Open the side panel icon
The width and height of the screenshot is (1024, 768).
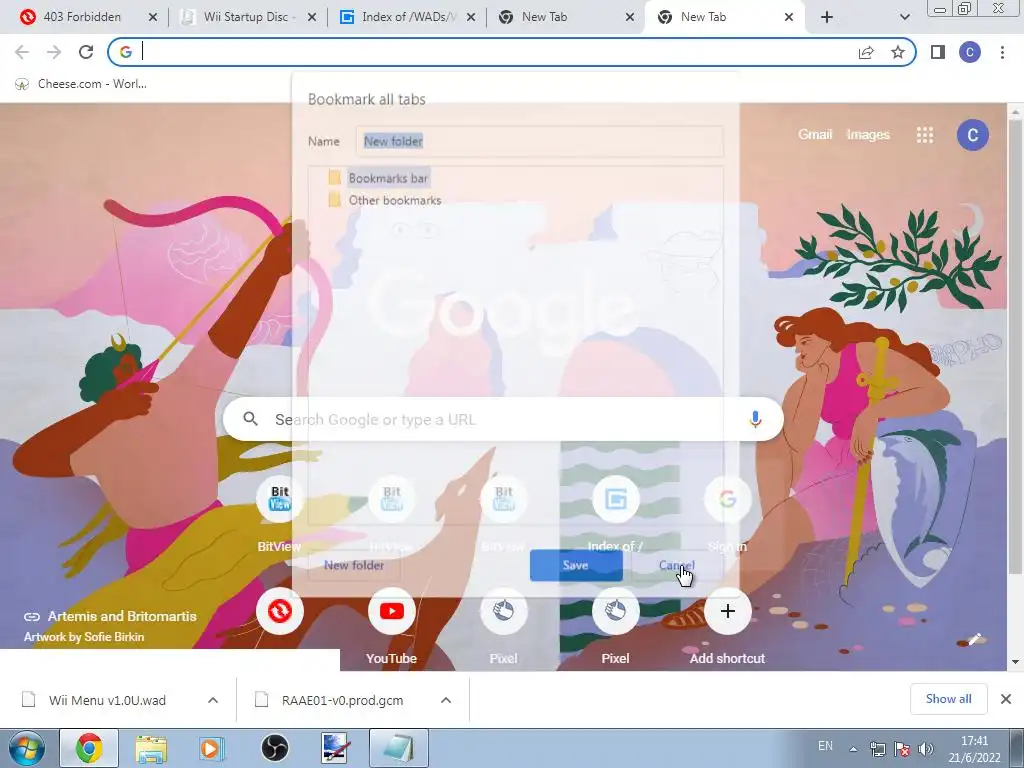coord(938,52)
